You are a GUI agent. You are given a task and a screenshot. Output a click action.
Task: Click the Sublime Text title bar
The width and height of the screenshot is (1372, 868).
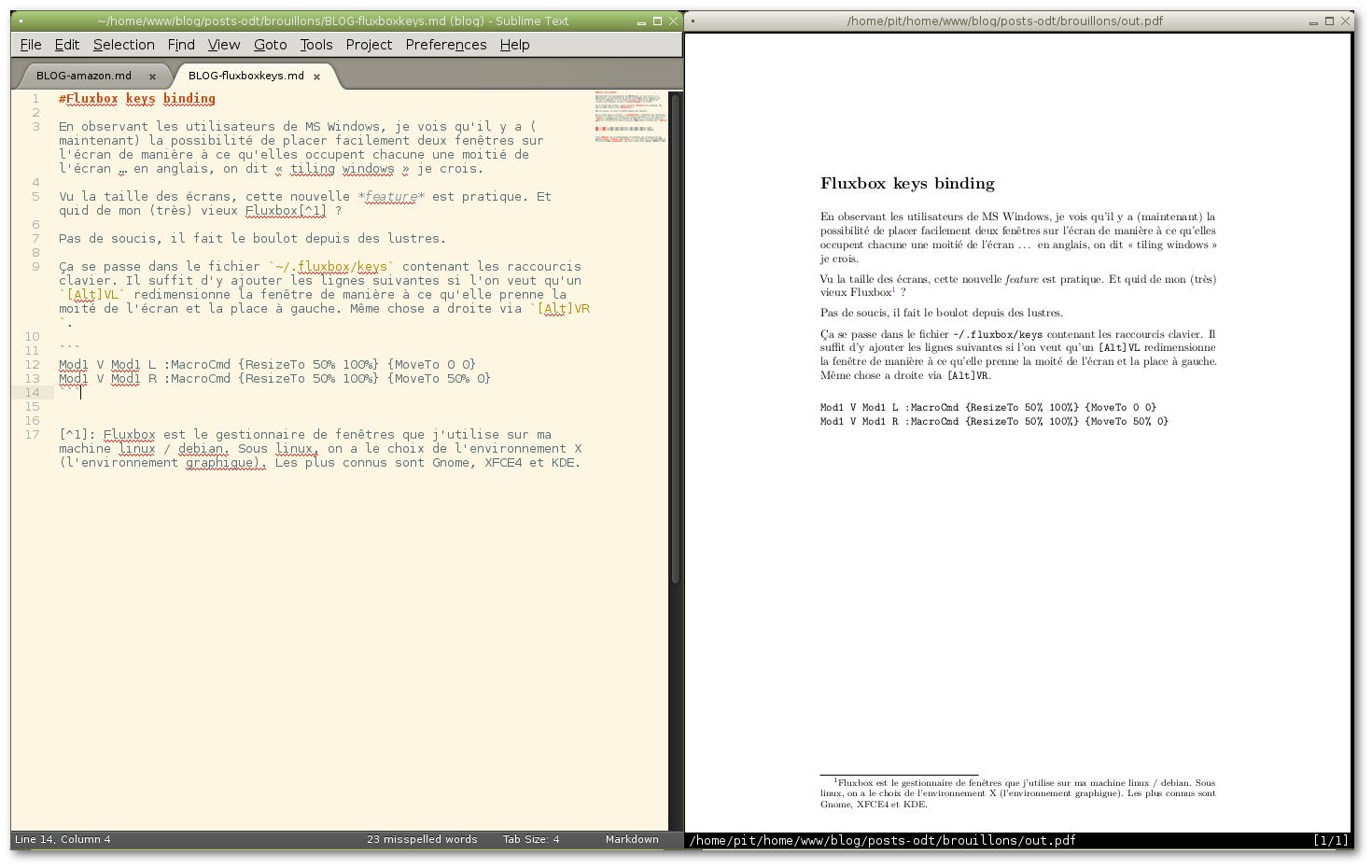pyautogui.click(x=333, y=21)
